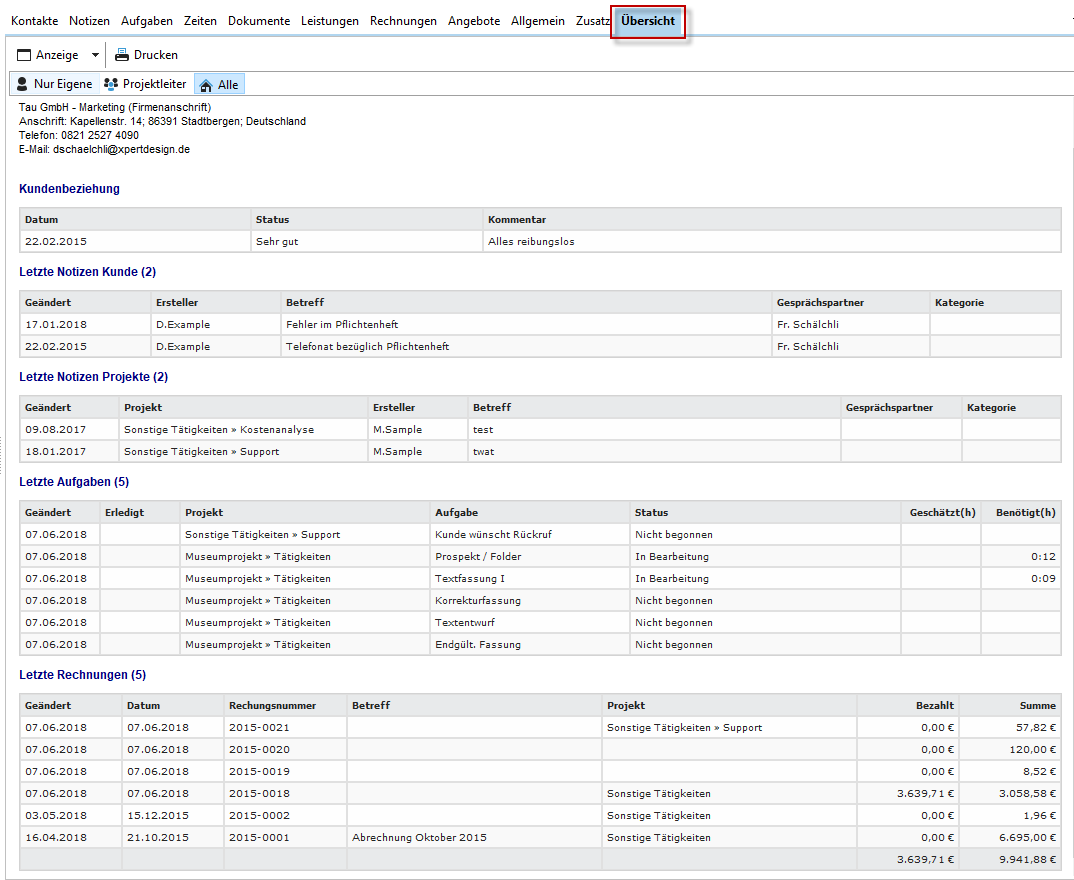Open the Kontakte tab
The height and width of the screenshot is (880, 1074).
[34, 21]
